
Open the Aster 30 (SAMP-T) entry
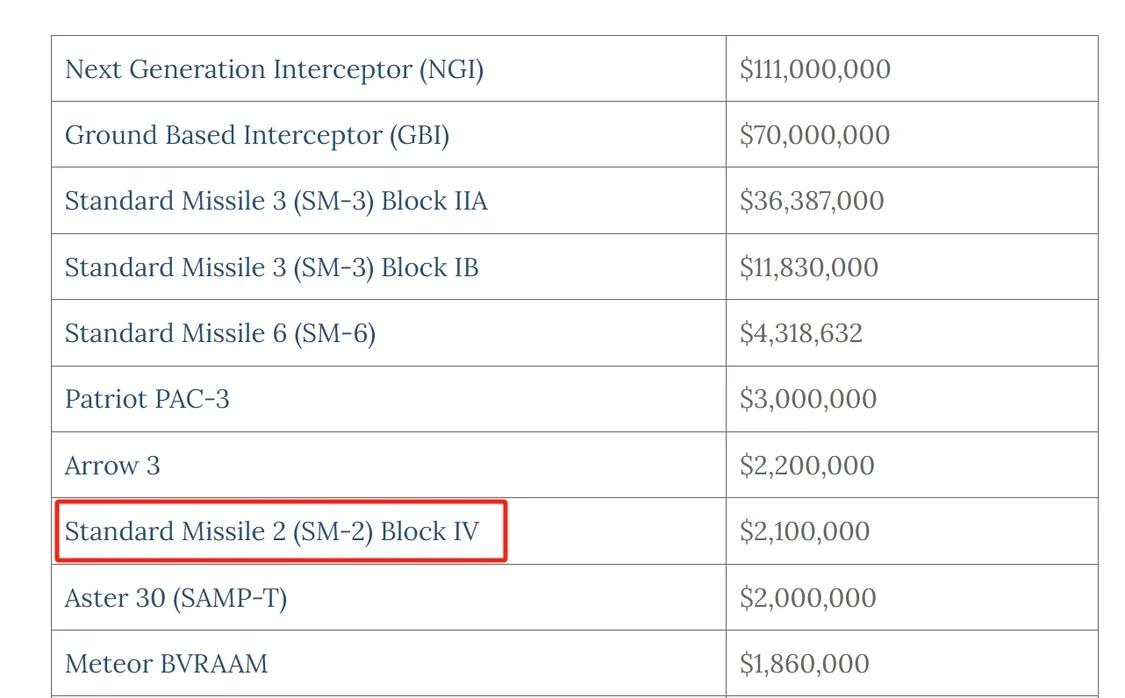(x=176, y=597)
